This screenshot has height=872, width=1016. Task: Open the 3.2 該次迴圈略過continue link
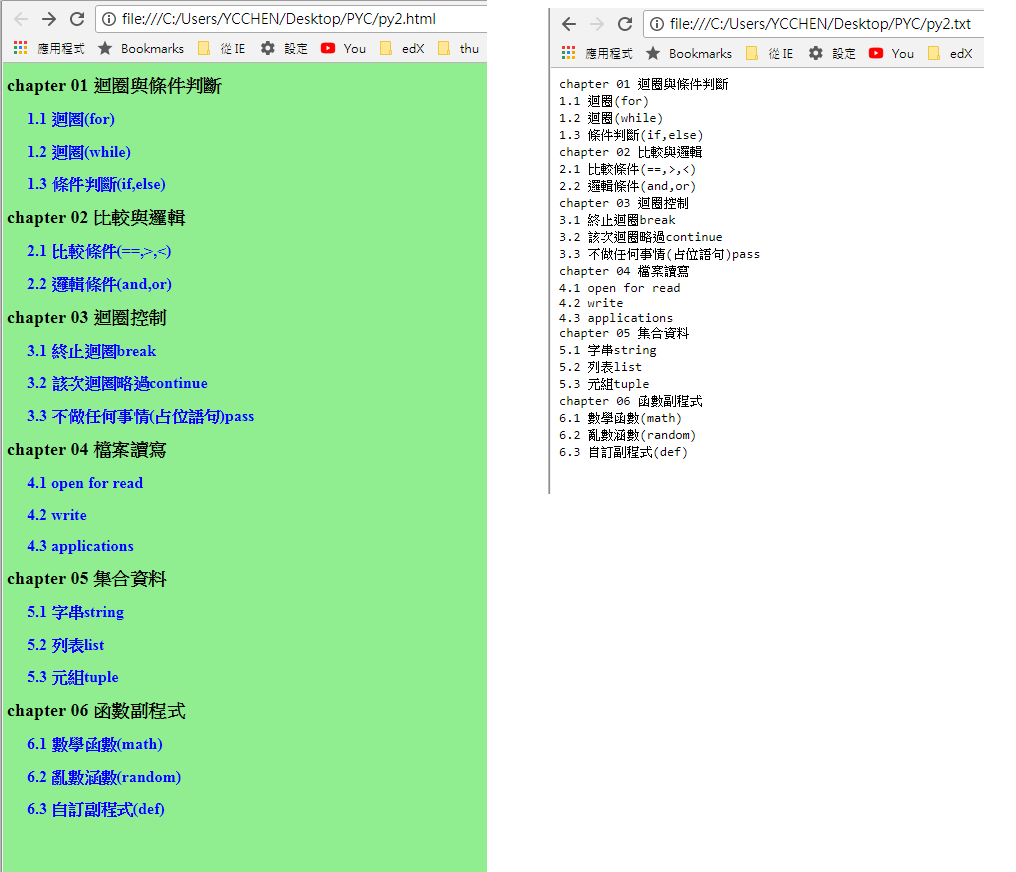[x=117, y=383]
